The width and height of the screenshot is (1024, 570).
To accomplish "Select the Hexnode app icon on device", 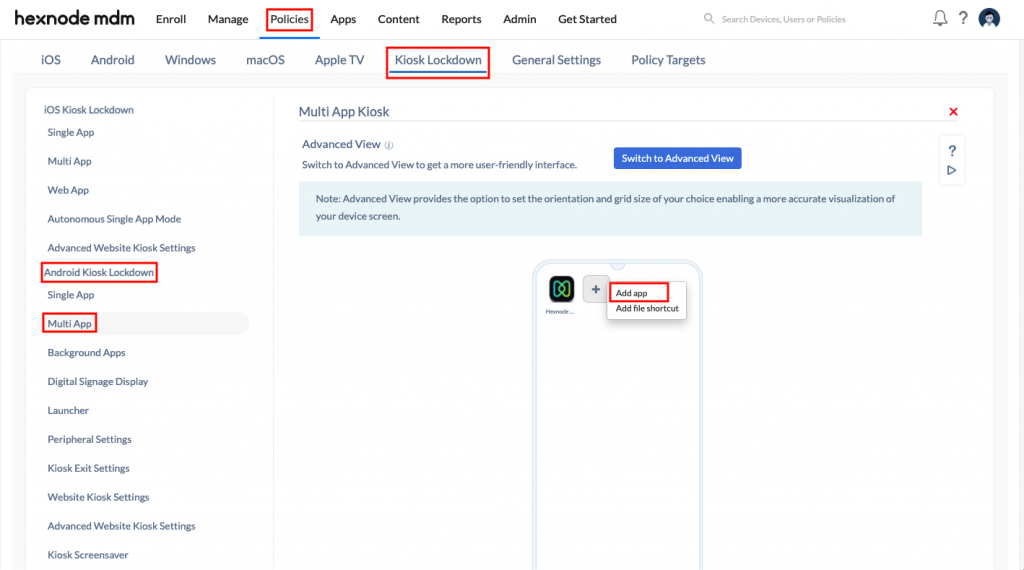I will click(x=562, y=289).
